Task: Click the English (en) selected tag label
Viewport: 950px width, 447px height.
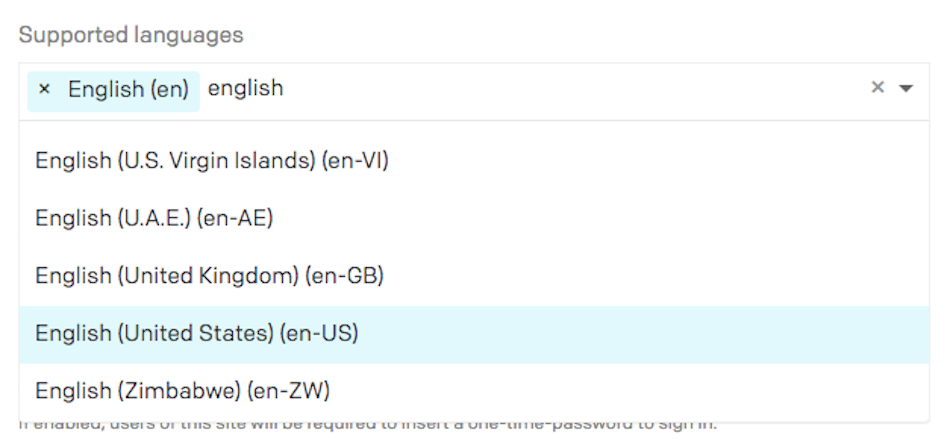Action: pos(128,90)
